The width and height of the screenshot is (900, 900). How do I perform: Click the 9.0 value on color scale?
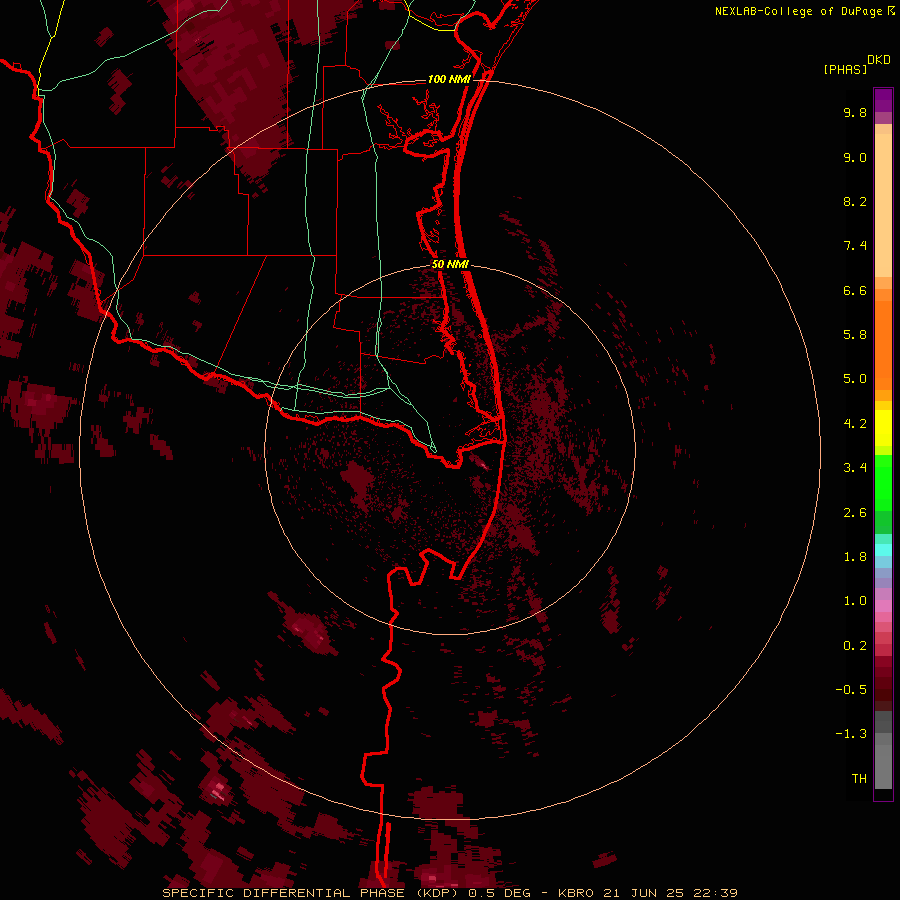coord(855,157)
